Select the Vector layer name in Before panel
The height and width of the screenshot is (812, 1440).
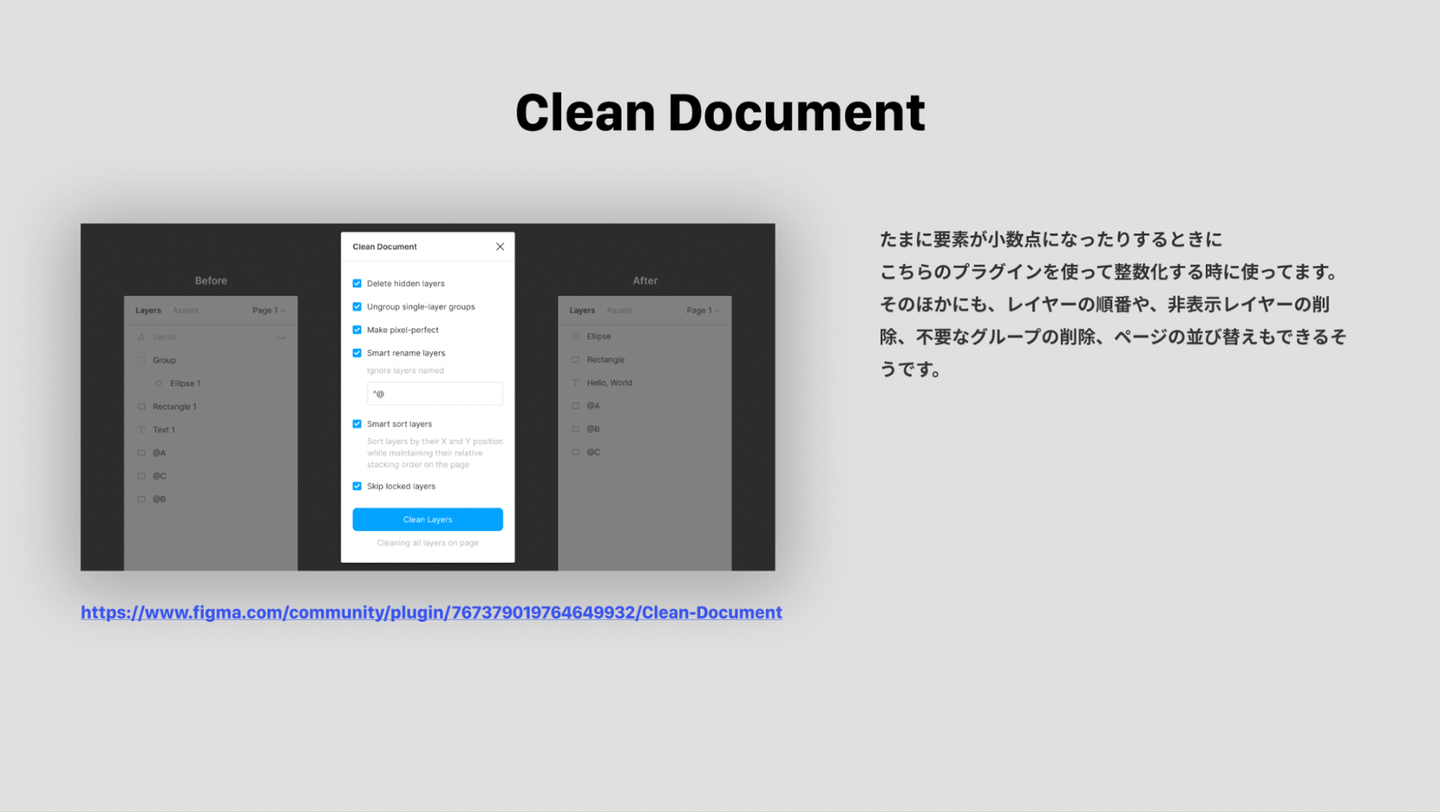pos(165,337)
